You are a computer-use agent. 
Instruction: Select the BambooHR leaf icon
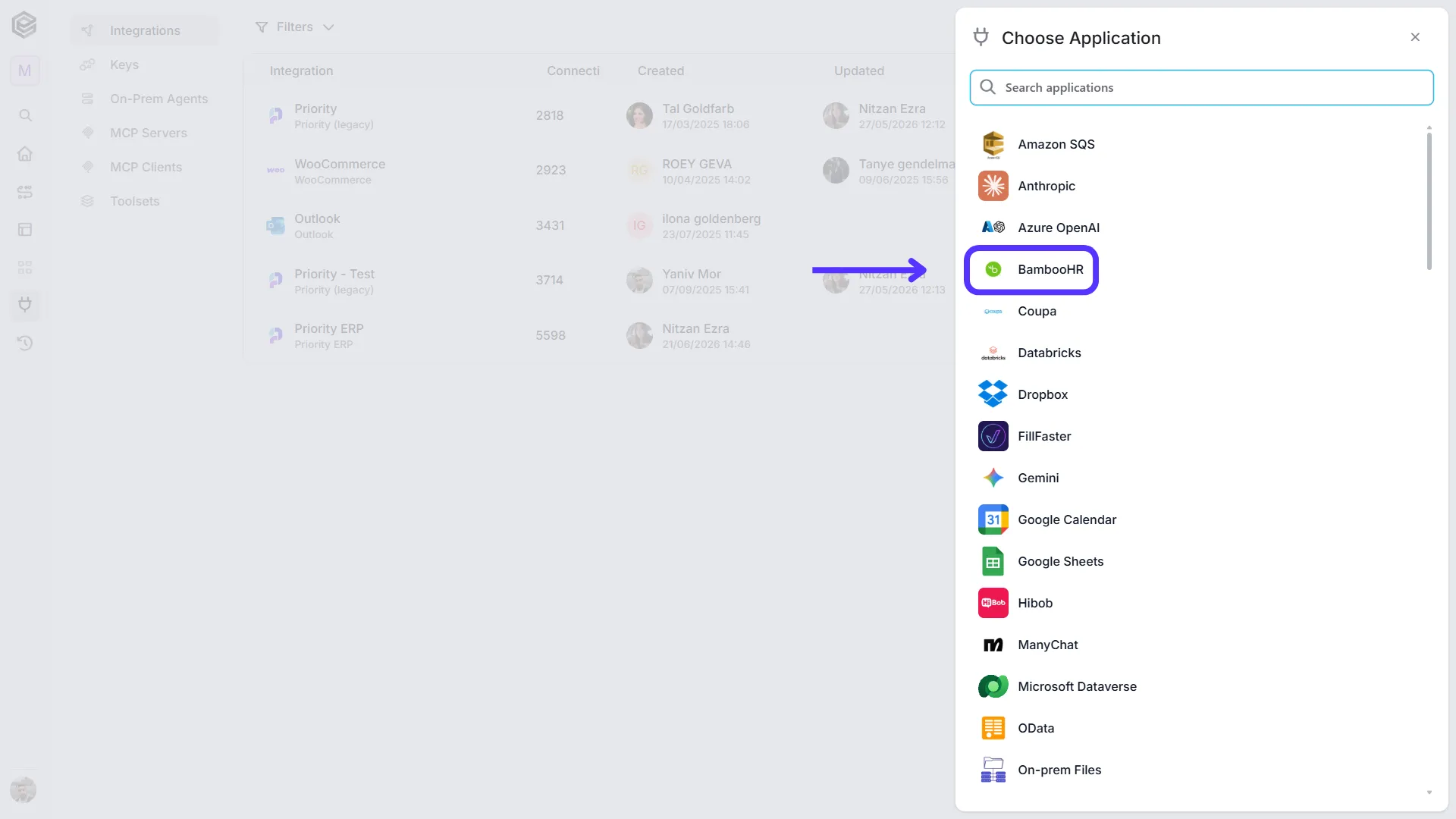tap(993, 269)
